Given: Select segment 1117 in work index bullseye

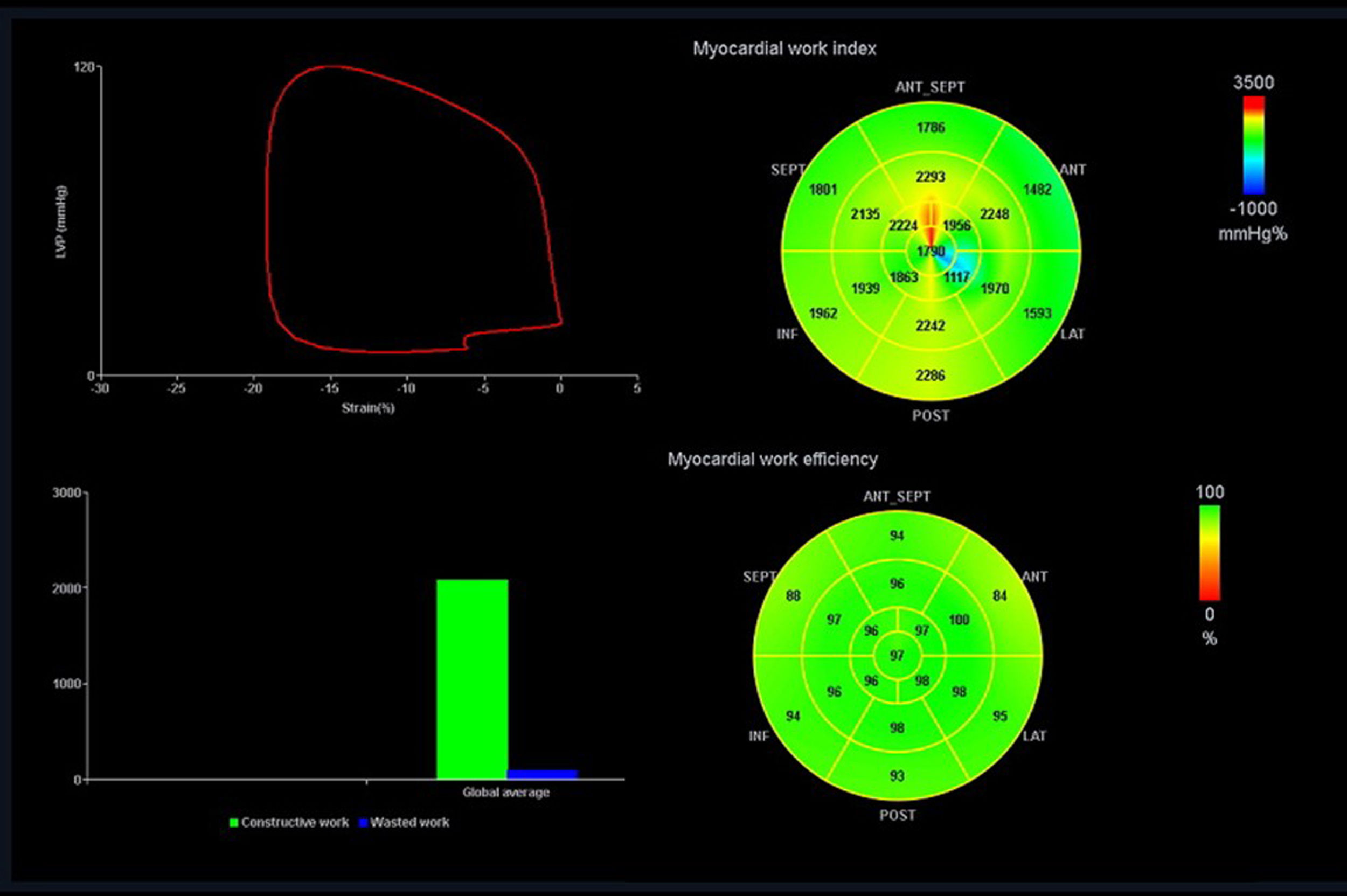Looking at the screenshot, I should 956,277.
